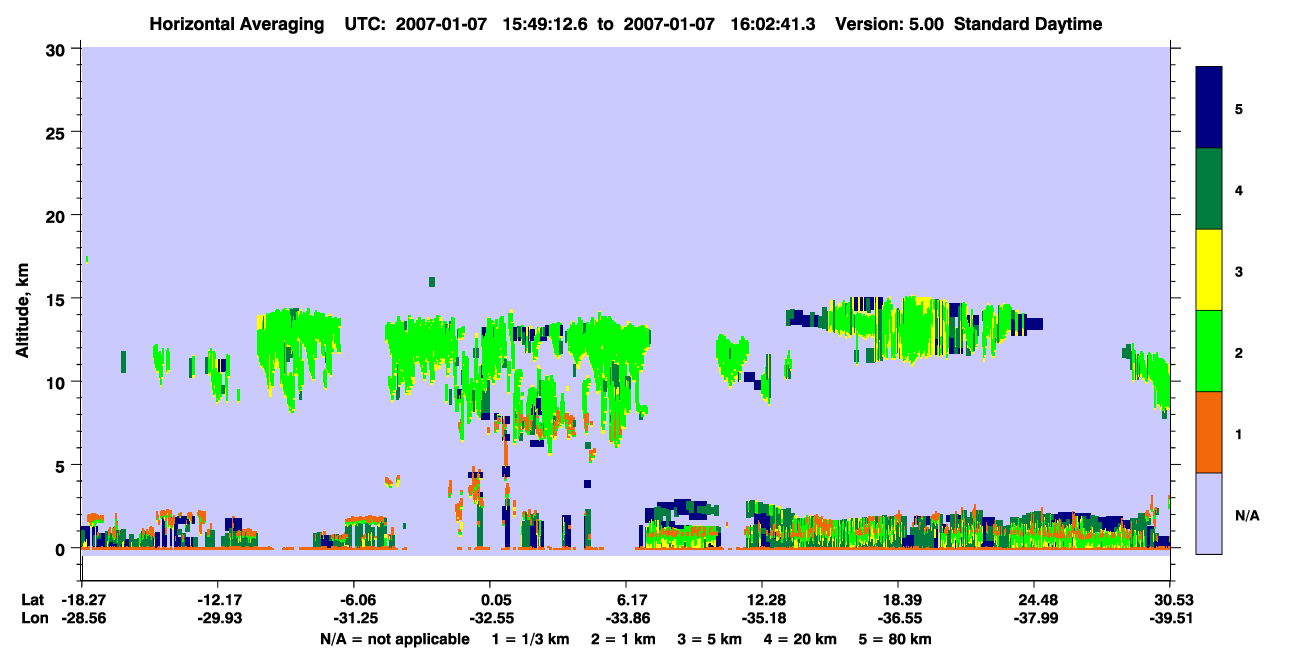This screenshot has width=1300, height=667.
Task: Click the 'Version: 5.00 Standard Daytime' text
Action: [975, 24]
